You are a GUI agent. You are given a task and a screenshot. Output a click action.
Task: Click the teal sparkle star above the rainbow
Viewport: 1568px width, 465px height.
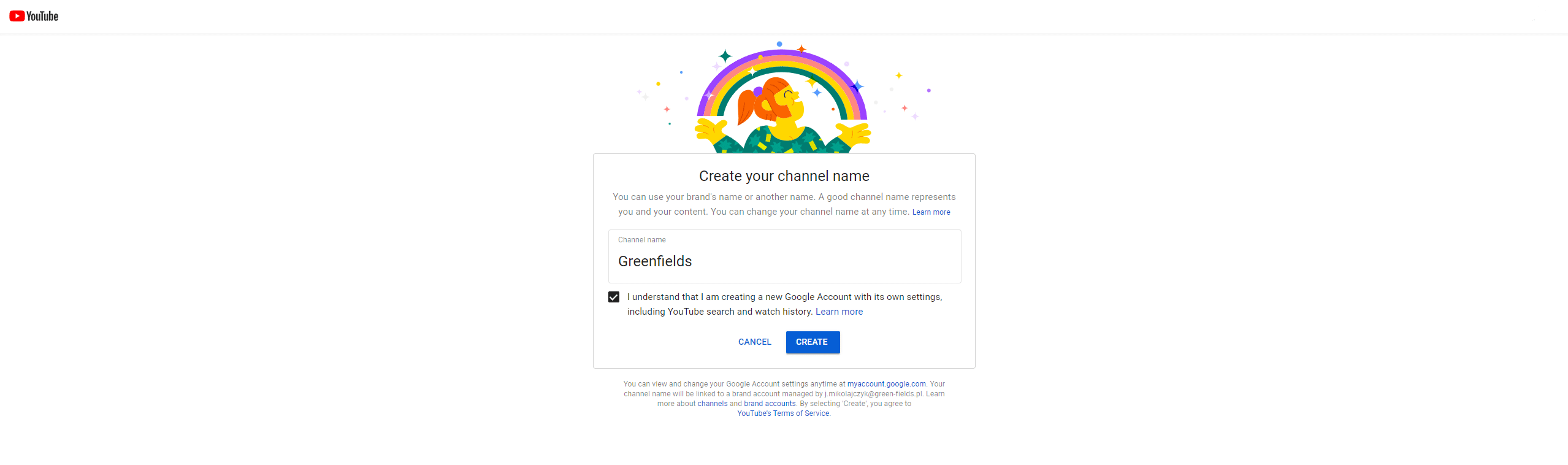[x=725, y=56]
